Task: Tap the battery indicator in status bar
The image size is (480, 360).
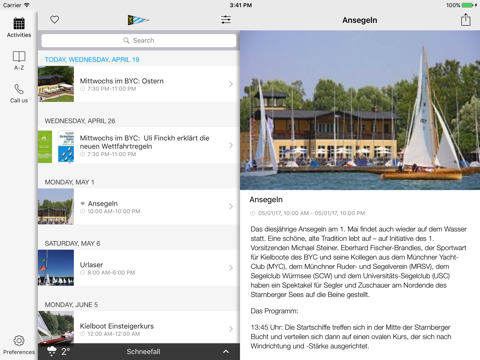Action: (467, 5)
